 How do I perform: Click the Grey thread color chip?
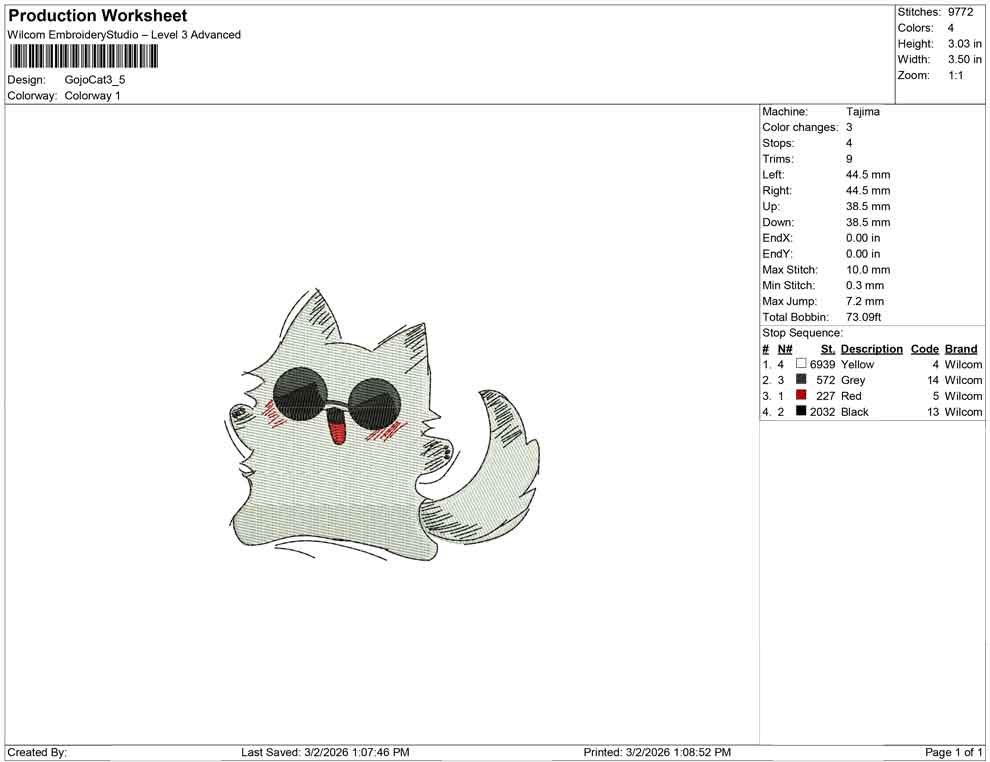(799, 380)
